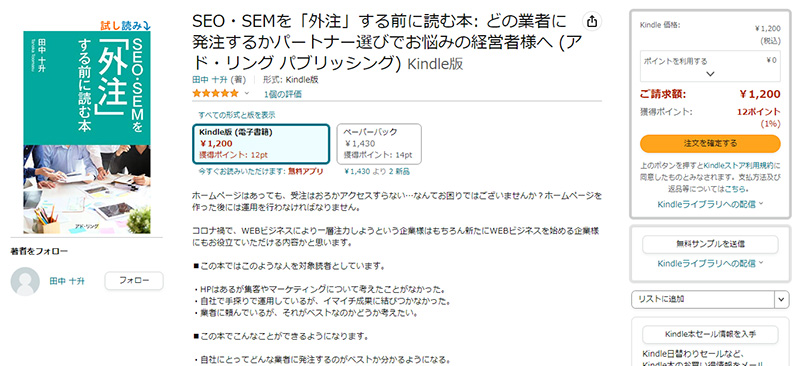Click the 注文を確定する button
The width and height of the screenshot is (800, 366).
point(710,143)
